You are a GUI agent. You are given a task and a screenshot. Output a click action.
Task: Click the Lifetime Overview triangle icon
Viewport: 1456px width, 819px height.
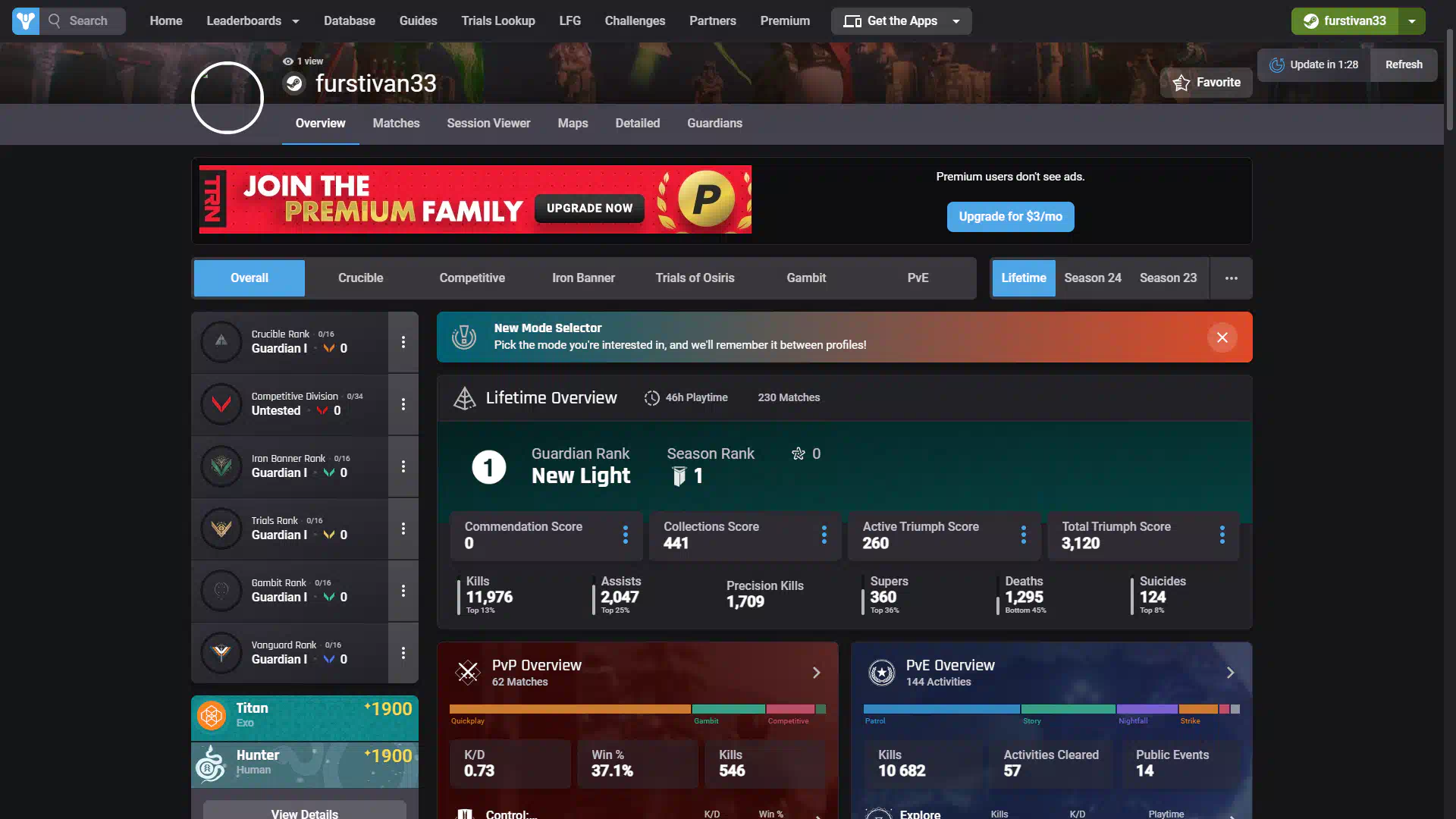(x=464, y=398)
